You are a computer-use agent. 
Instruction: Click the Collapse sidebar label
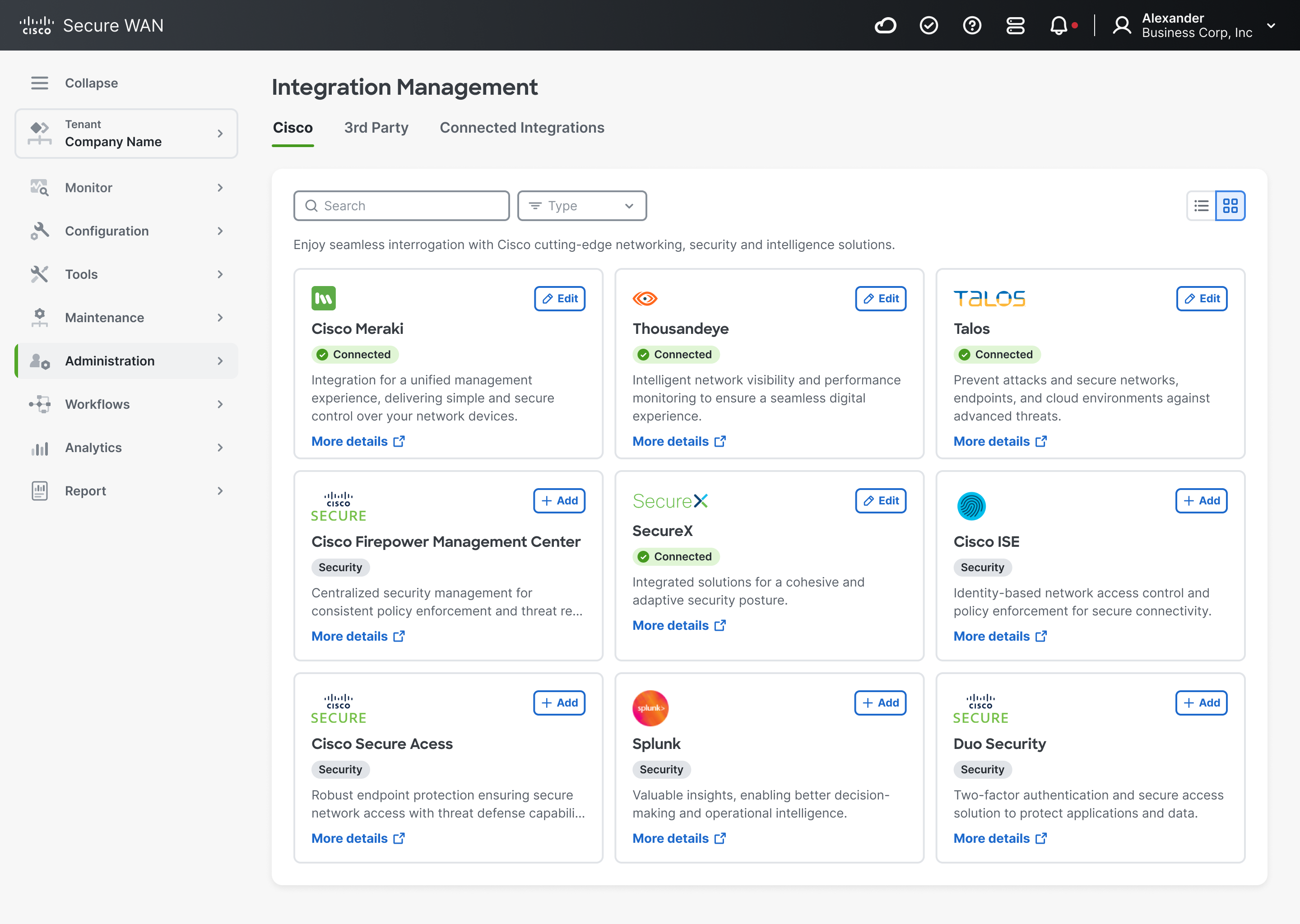[x=91, y=83]
